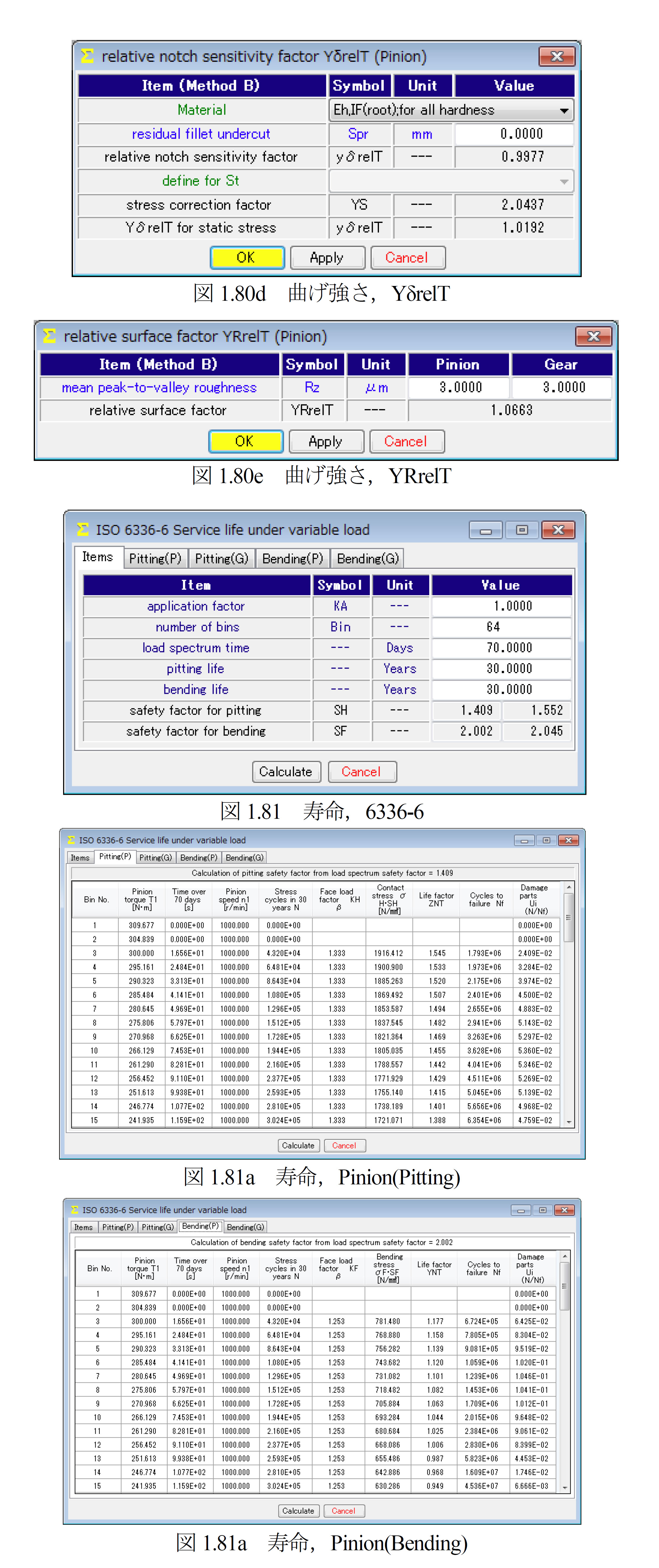Select Items tab in Pinion Bending window
The image size is (659, 1568).
84,1227
